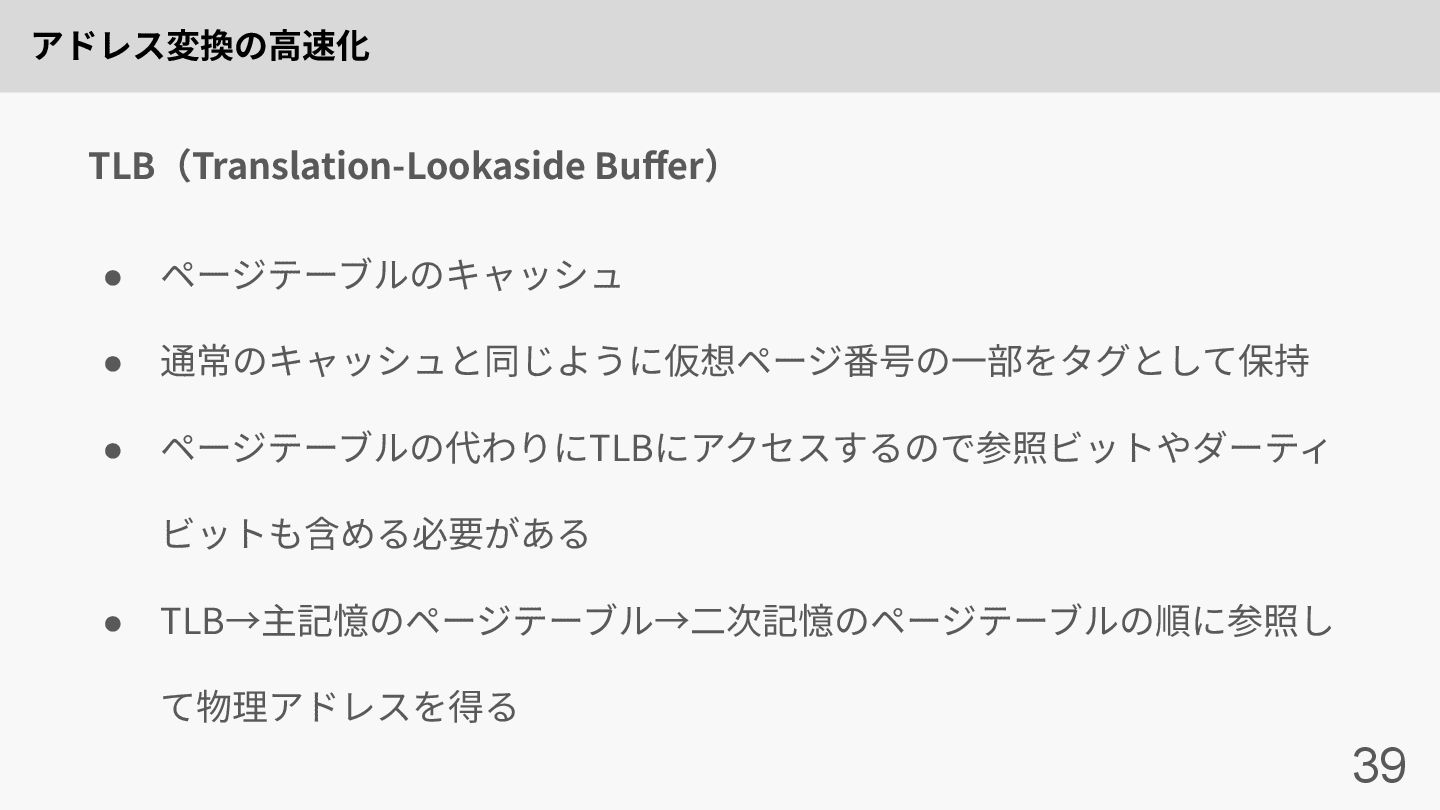Click the fourth bullet dot before TLB→主記憶
The image size is (1440, 810).
pyautogui.click(x=113, y=624)
